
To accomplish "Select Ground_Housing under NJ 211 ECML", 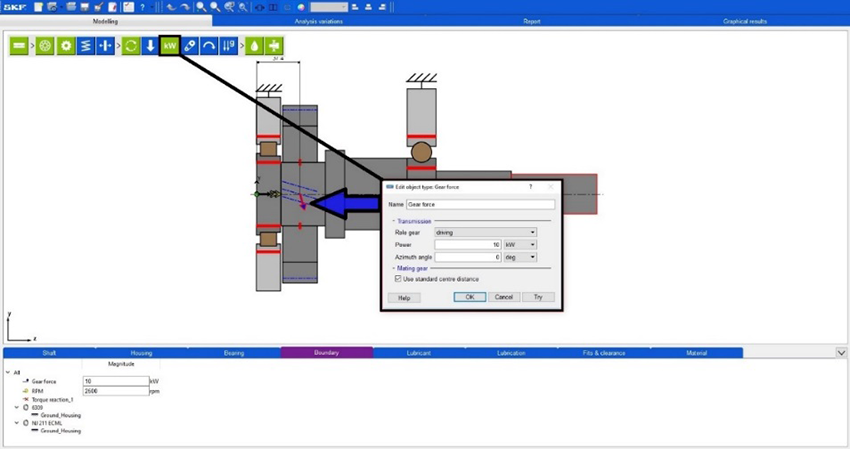I will coord(61,431).
